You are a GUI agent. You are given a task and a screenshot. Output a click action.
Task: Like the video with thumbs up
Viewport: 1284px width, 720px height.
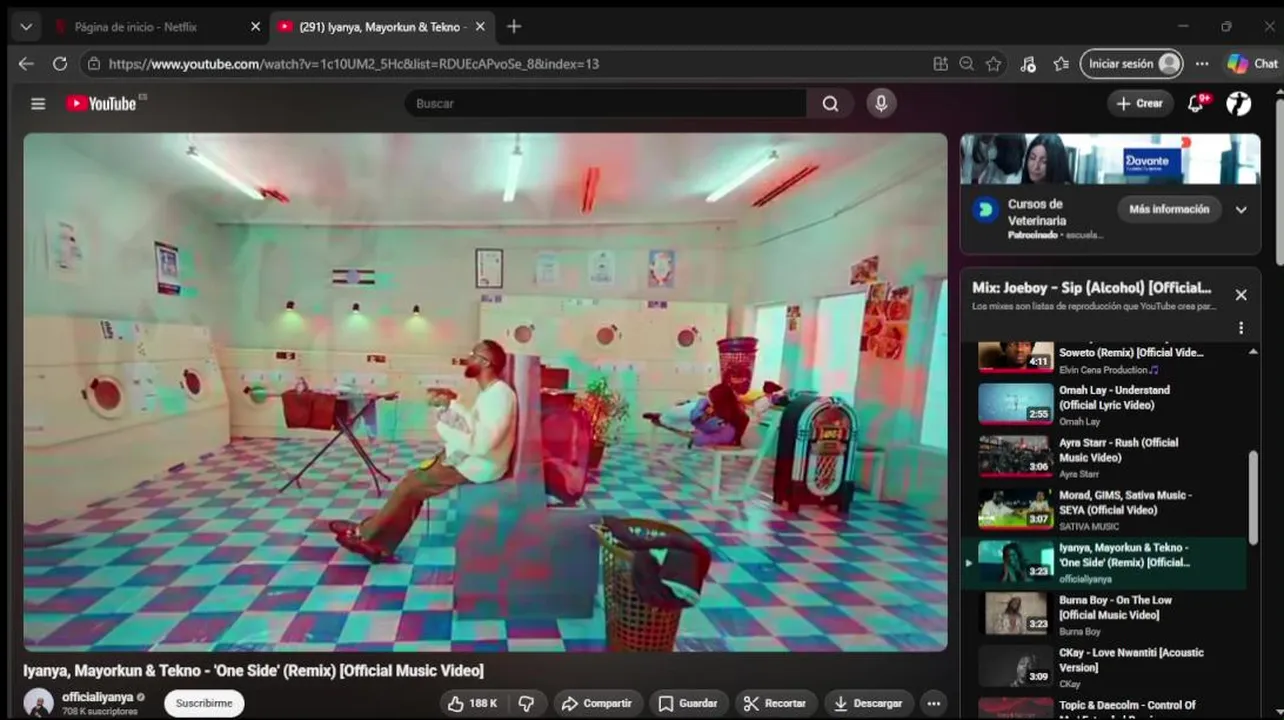(472, 703)
